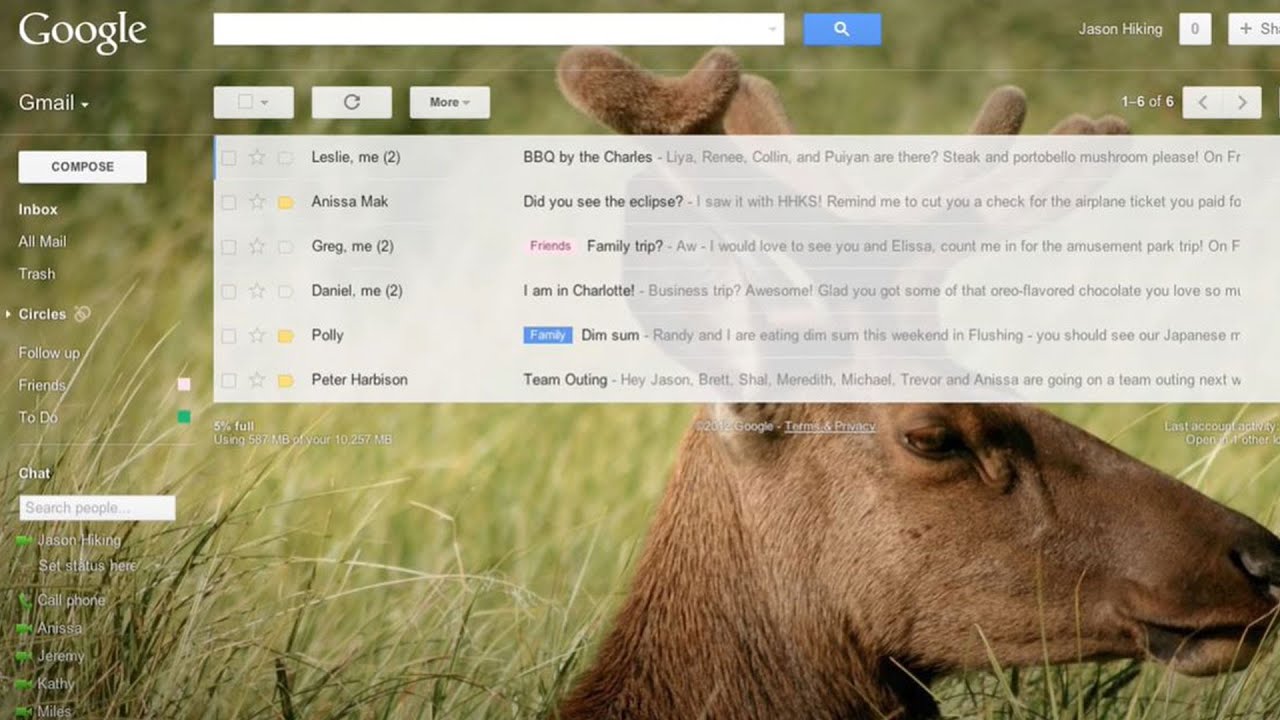This screenshot has width=1280, height=720.
Task: Click the Search people input field
Action: pos(97,508)
